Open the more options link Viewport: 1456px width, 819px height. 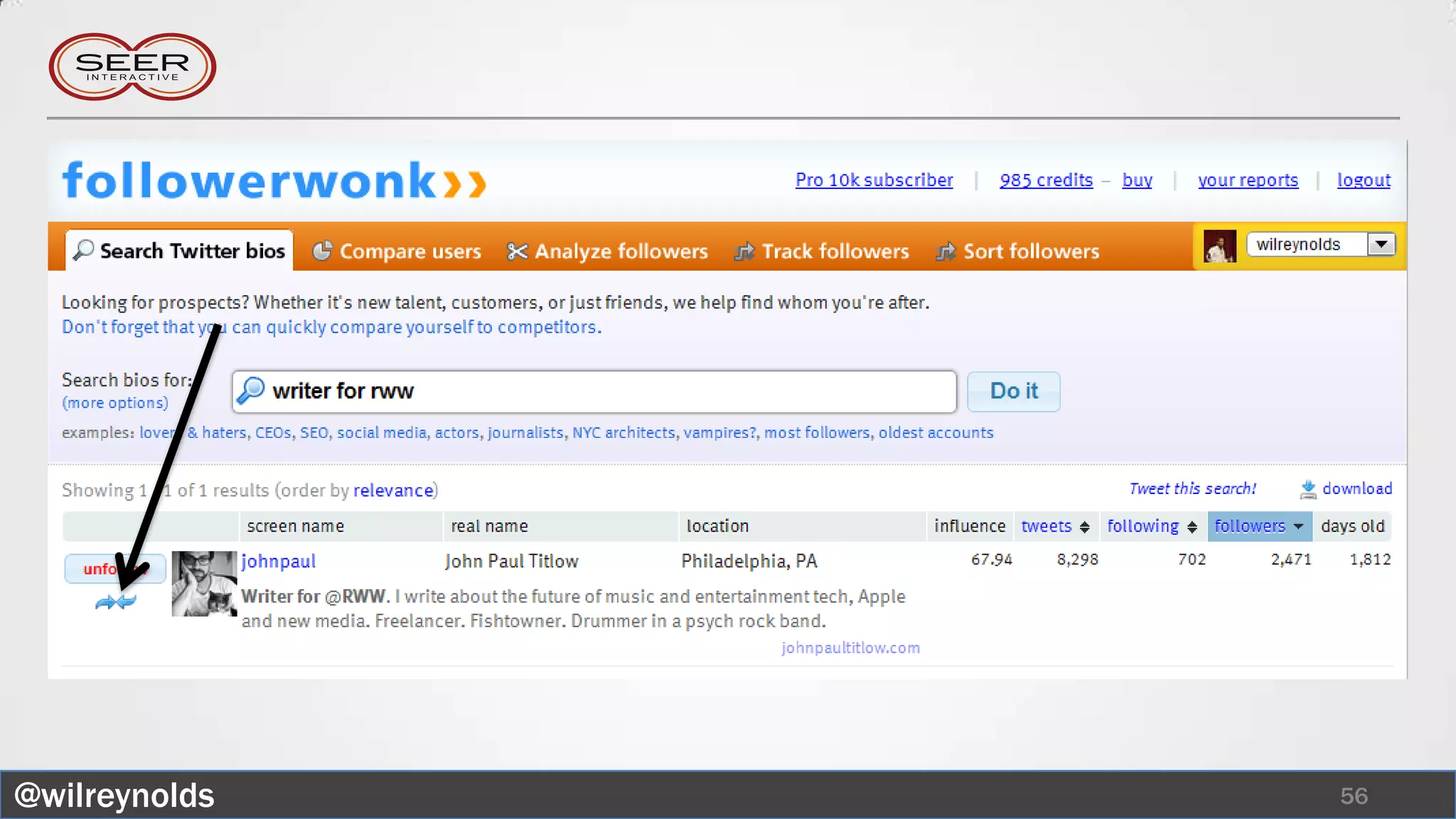(115, 402)
